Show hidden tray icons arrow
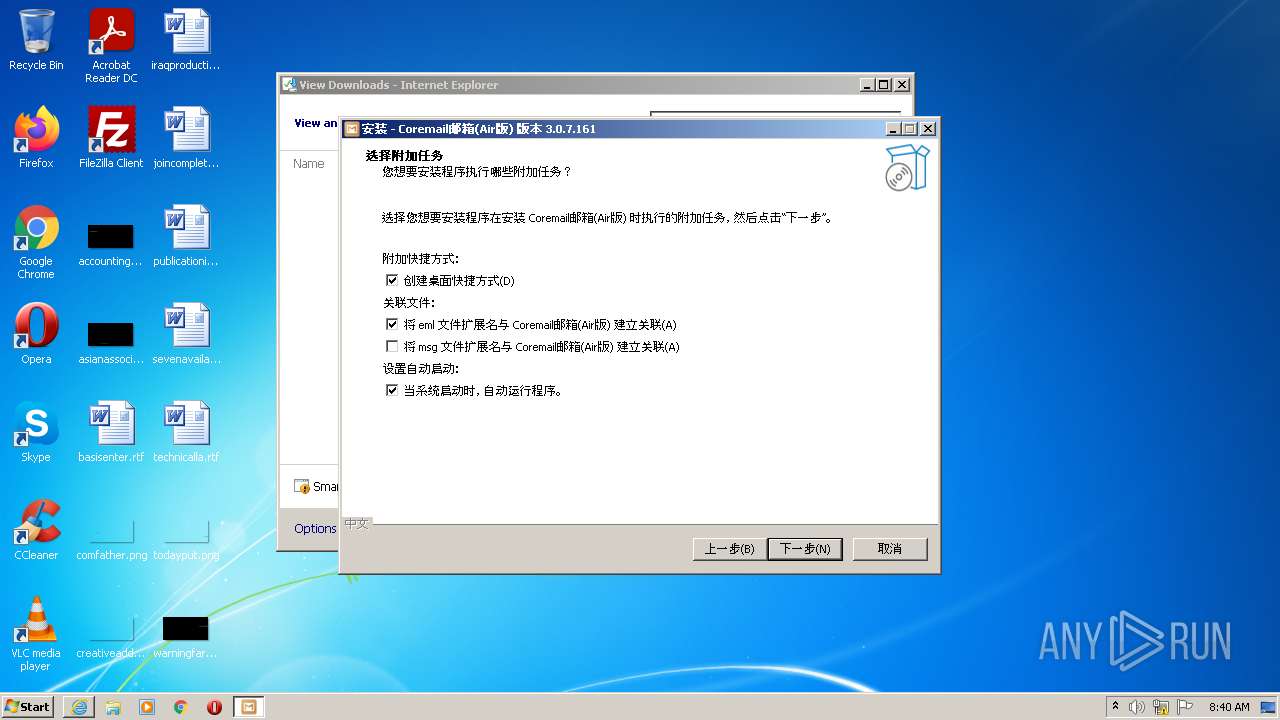The height and width of the screenshot is (720, 1280). point(1115,707)
